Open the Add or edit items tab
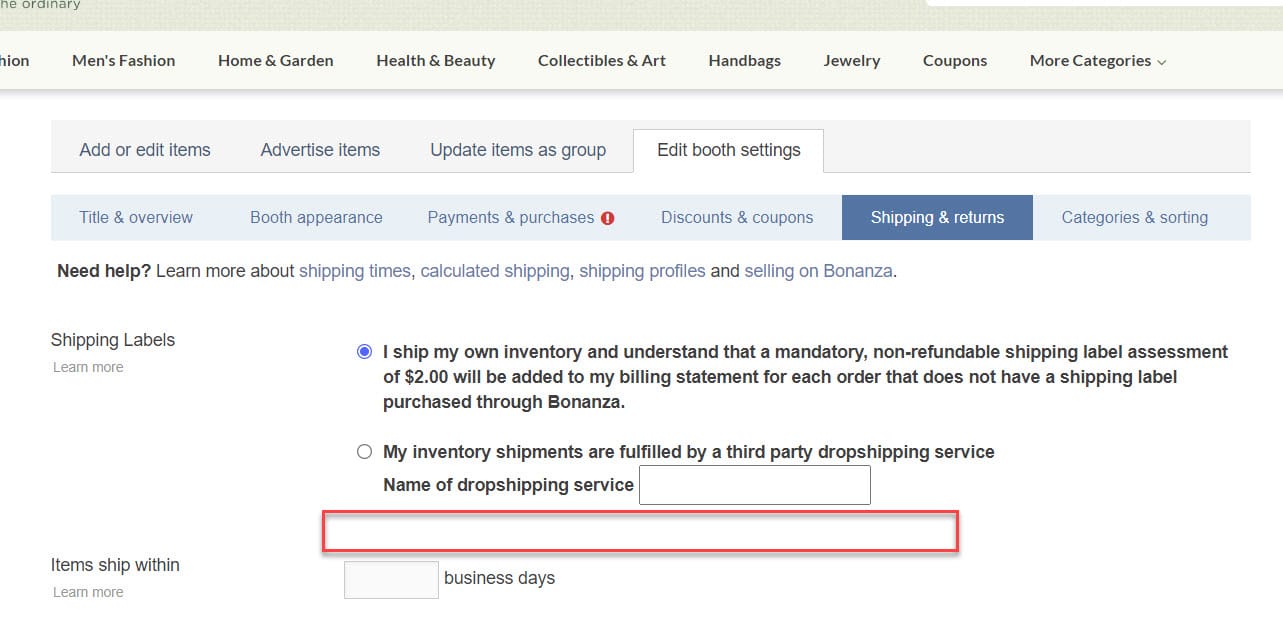The image size is (1283, 640). point(145,150)
